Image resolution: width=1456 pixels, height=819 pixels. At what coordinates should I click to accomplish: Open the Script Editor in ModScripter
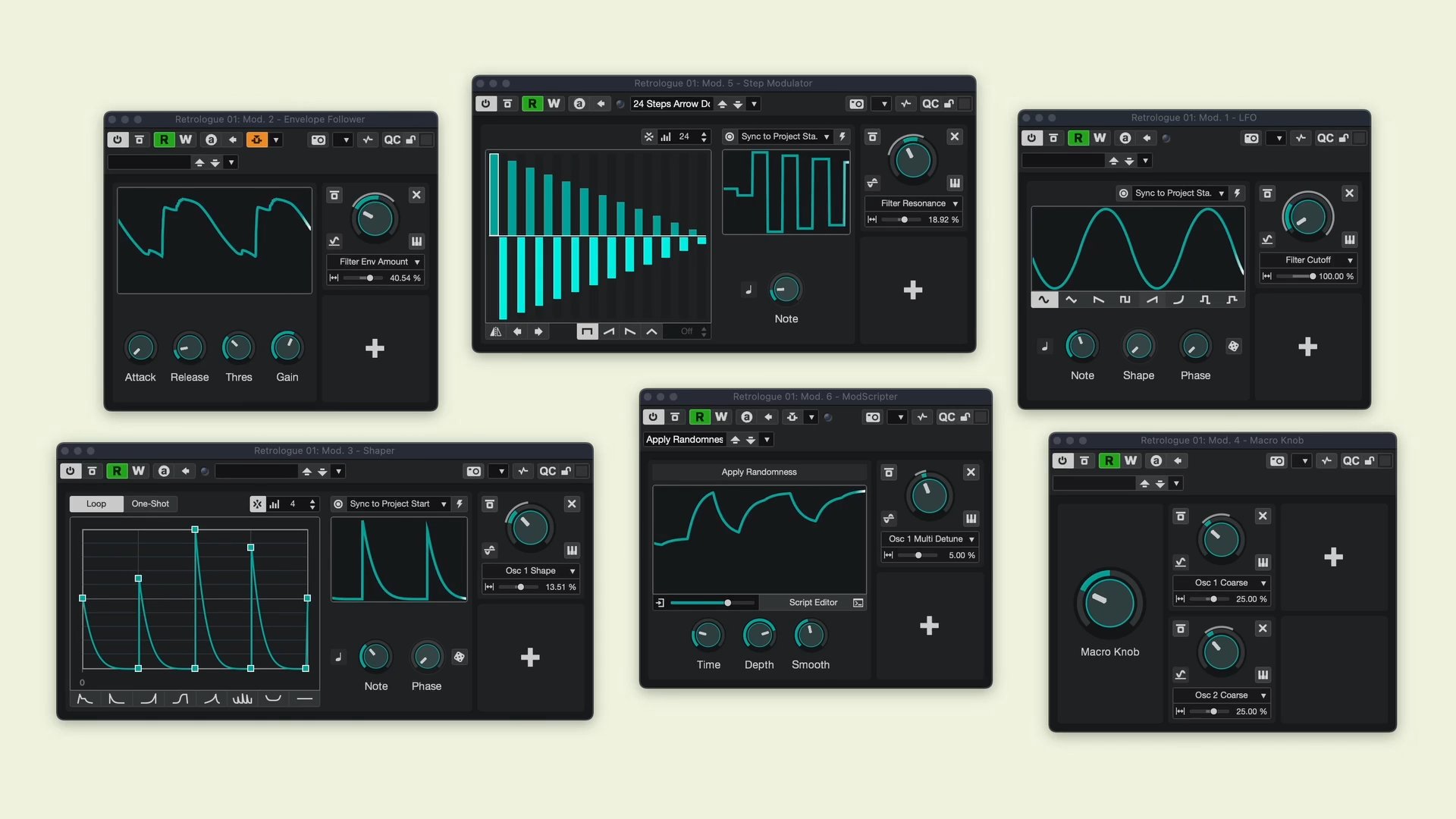(x=814, y=603)
